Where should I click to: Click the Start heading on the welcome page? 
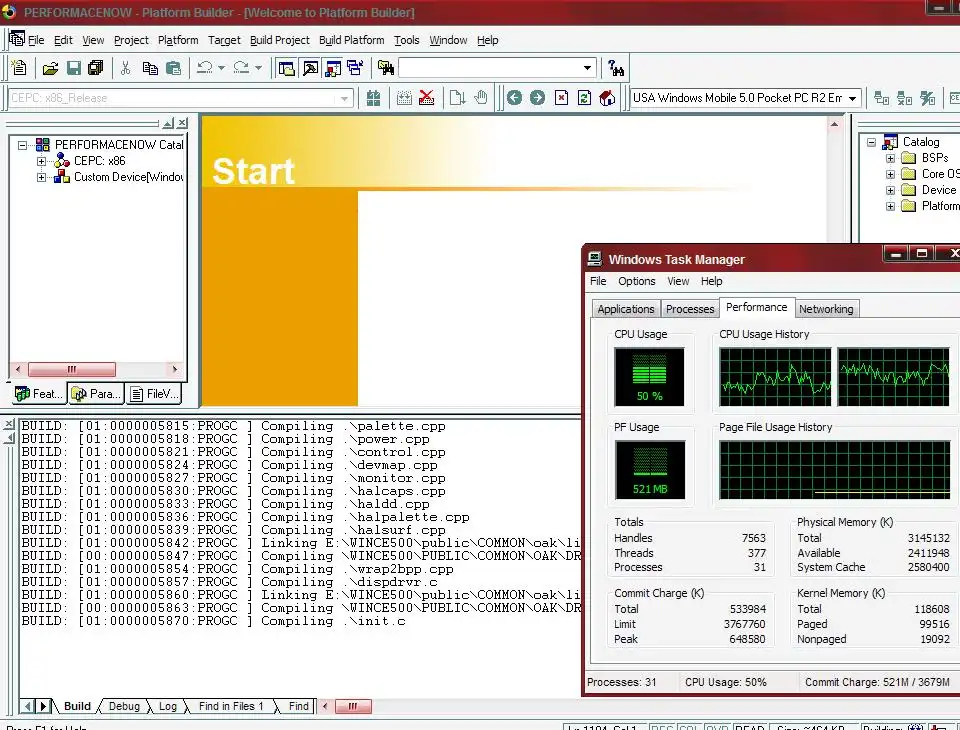253,171
